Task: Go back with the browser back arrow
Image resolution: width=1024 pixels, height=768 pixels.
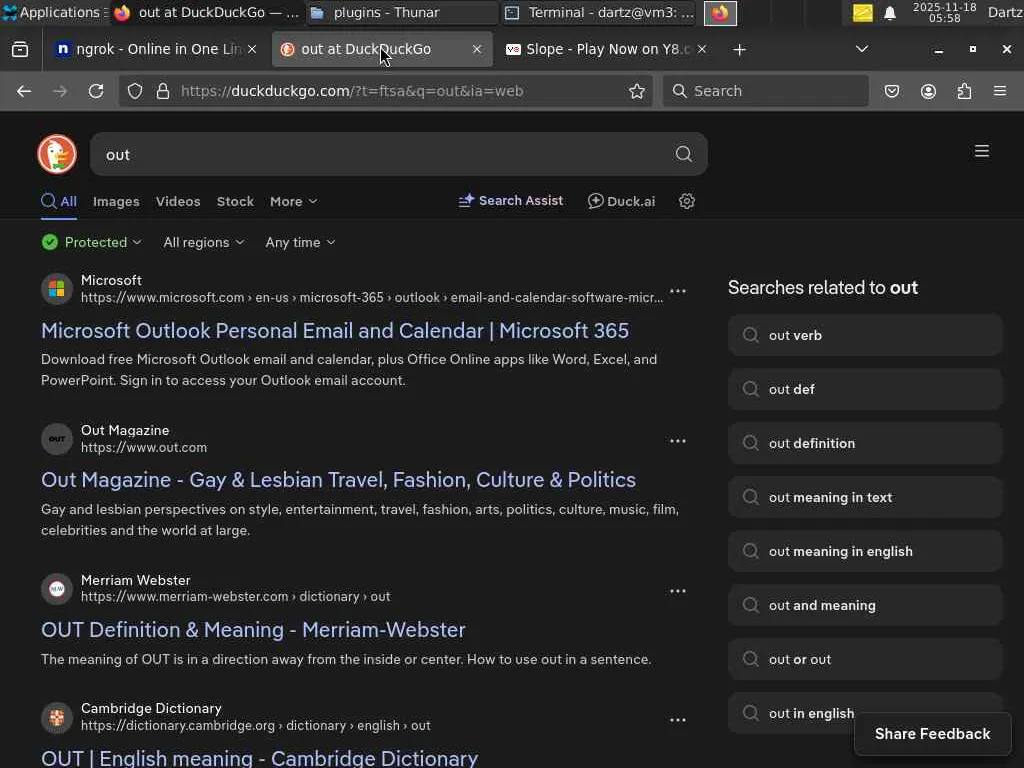Action: (x=24, y=91)
